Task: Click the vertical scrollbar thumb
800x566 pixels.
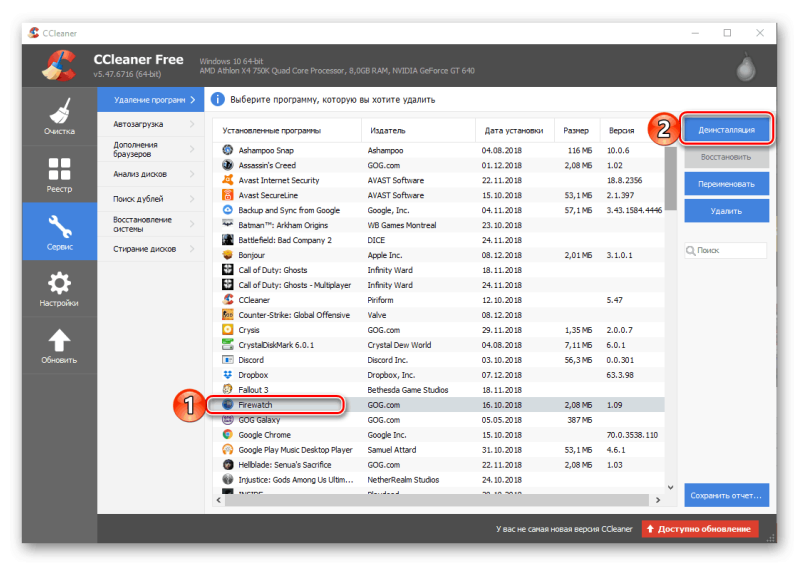Action: tap(670, 178)
